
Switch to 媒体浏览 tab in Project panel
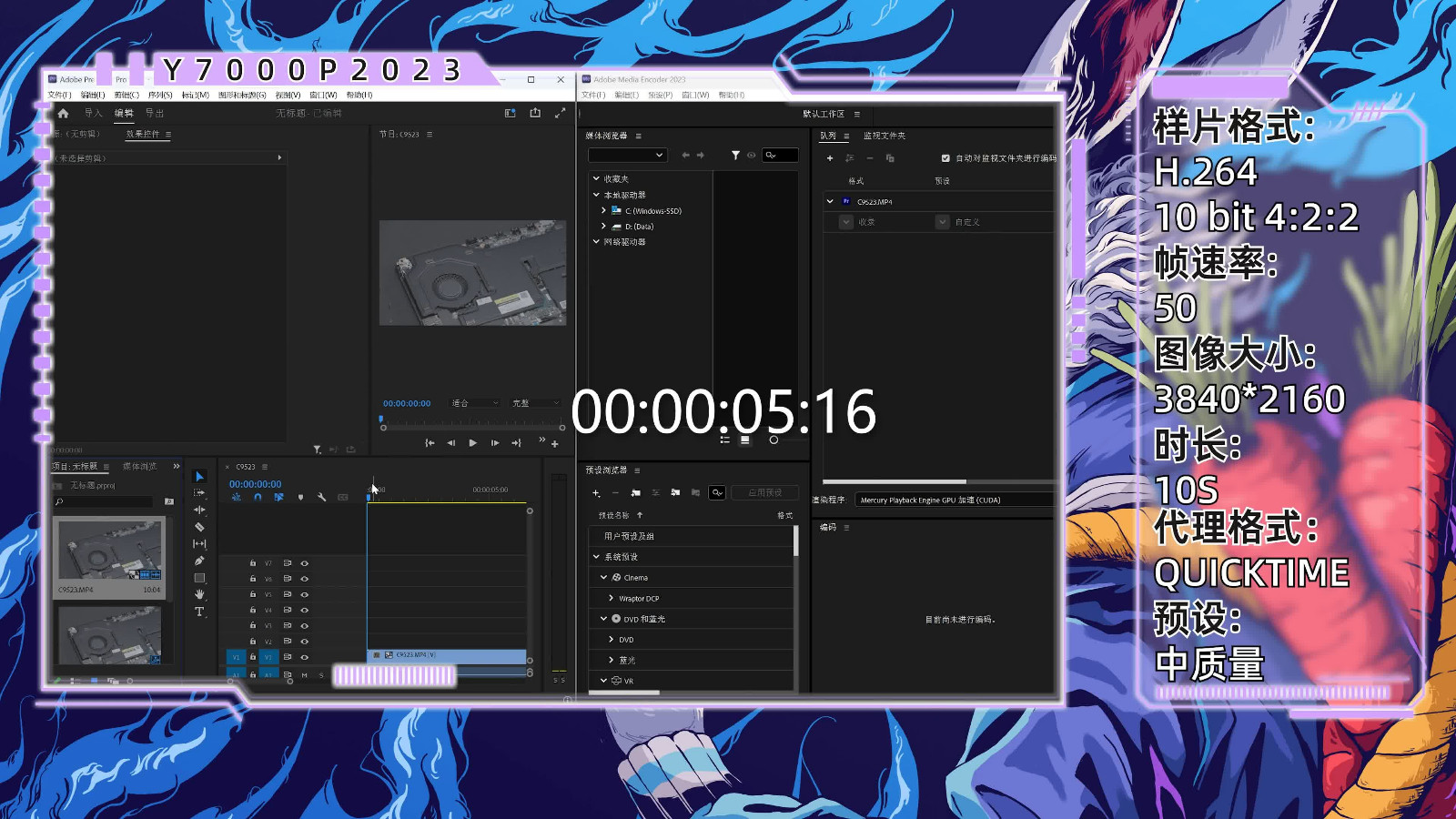(x=140, y=466)
